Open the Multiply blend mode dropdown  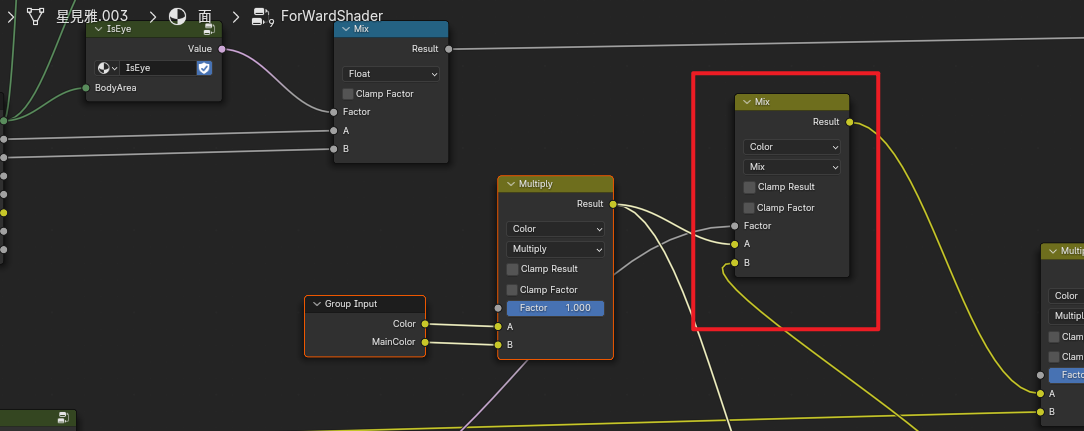click(555, 249)
